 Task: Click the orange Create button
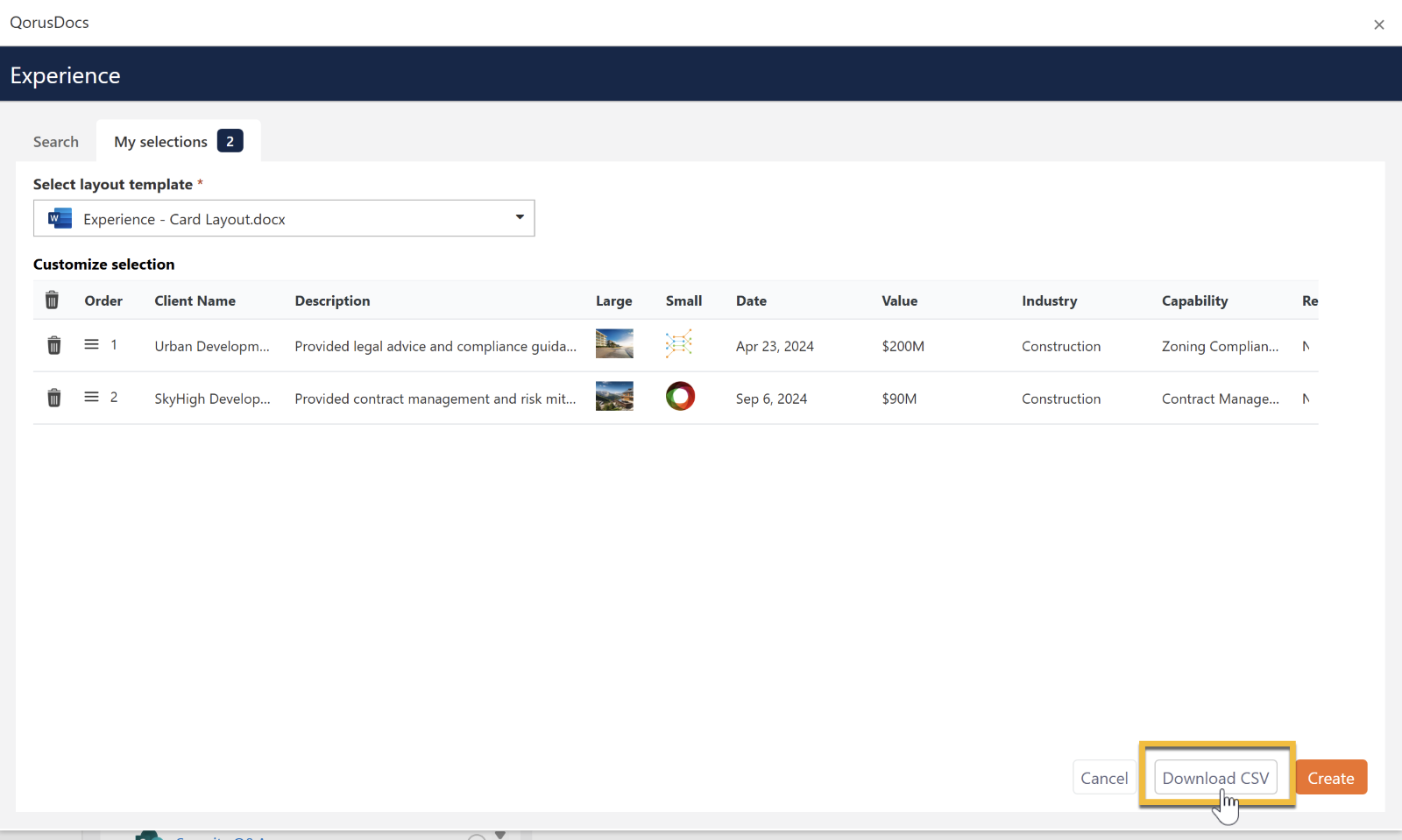(x=1331, y=778)
